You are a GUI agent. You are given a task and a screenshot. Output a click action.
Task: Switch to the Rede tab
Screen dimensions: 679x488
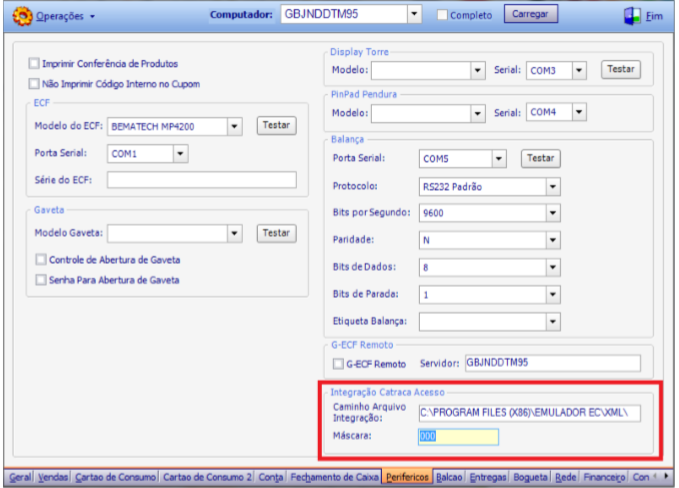click(566, 477)
